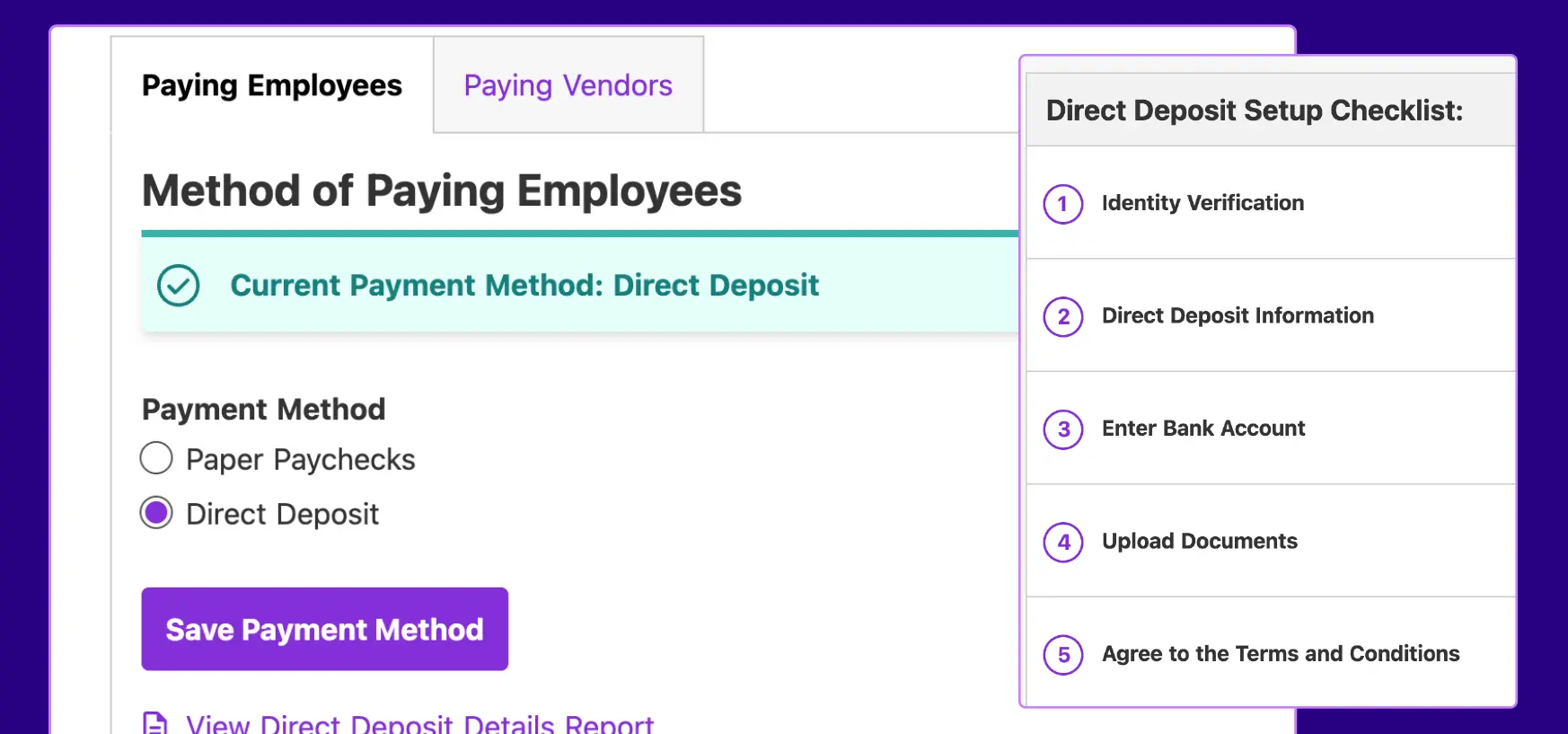The width and height of the screenshot is (1568, 734).
Task: Select the Paper Paychecks radio button
Action: [x=156, y=458]
